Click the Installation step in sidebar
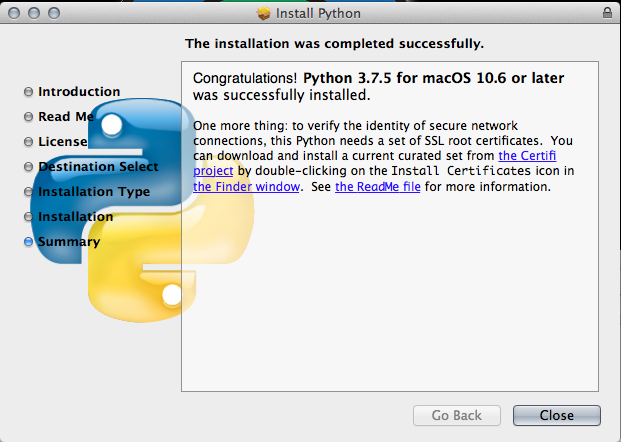The width and height of the screenshot is (621, 442). 75,217
